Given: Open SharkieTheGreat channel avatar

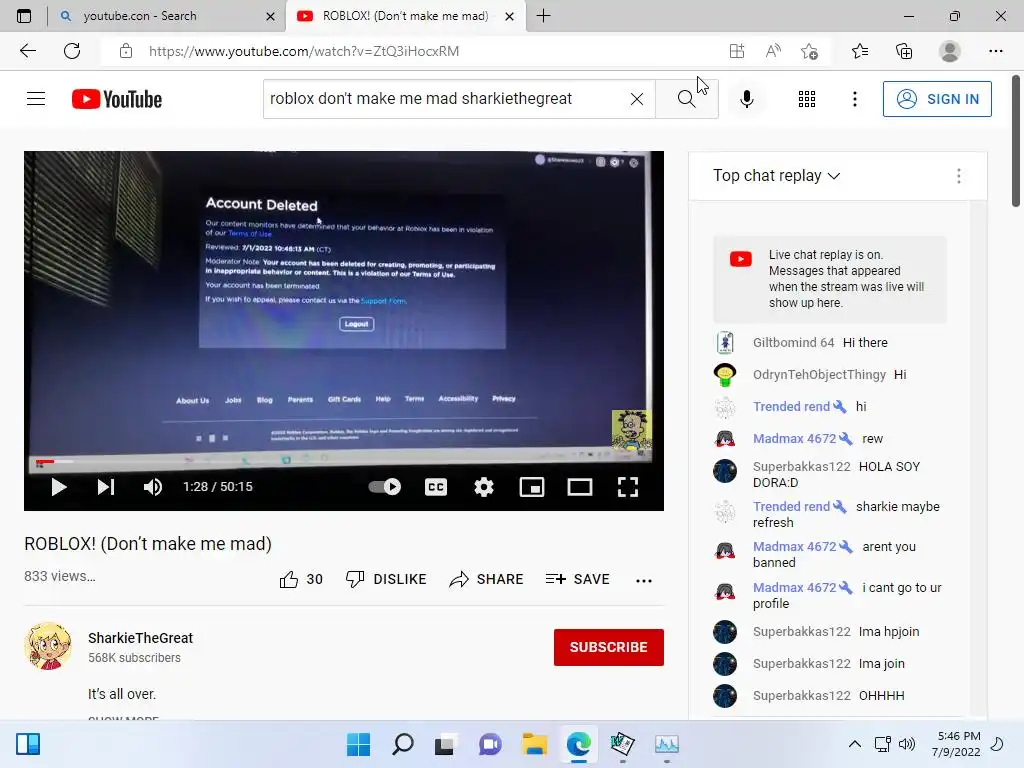Looking at the screenshot, I should (48, 646).
